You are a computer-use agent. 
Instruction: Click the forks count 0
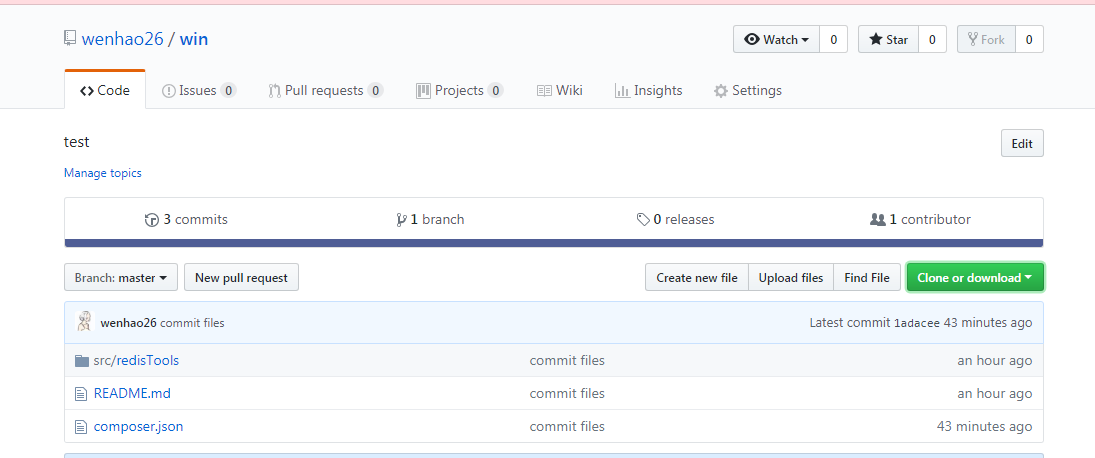click(x=1029, y=40)
